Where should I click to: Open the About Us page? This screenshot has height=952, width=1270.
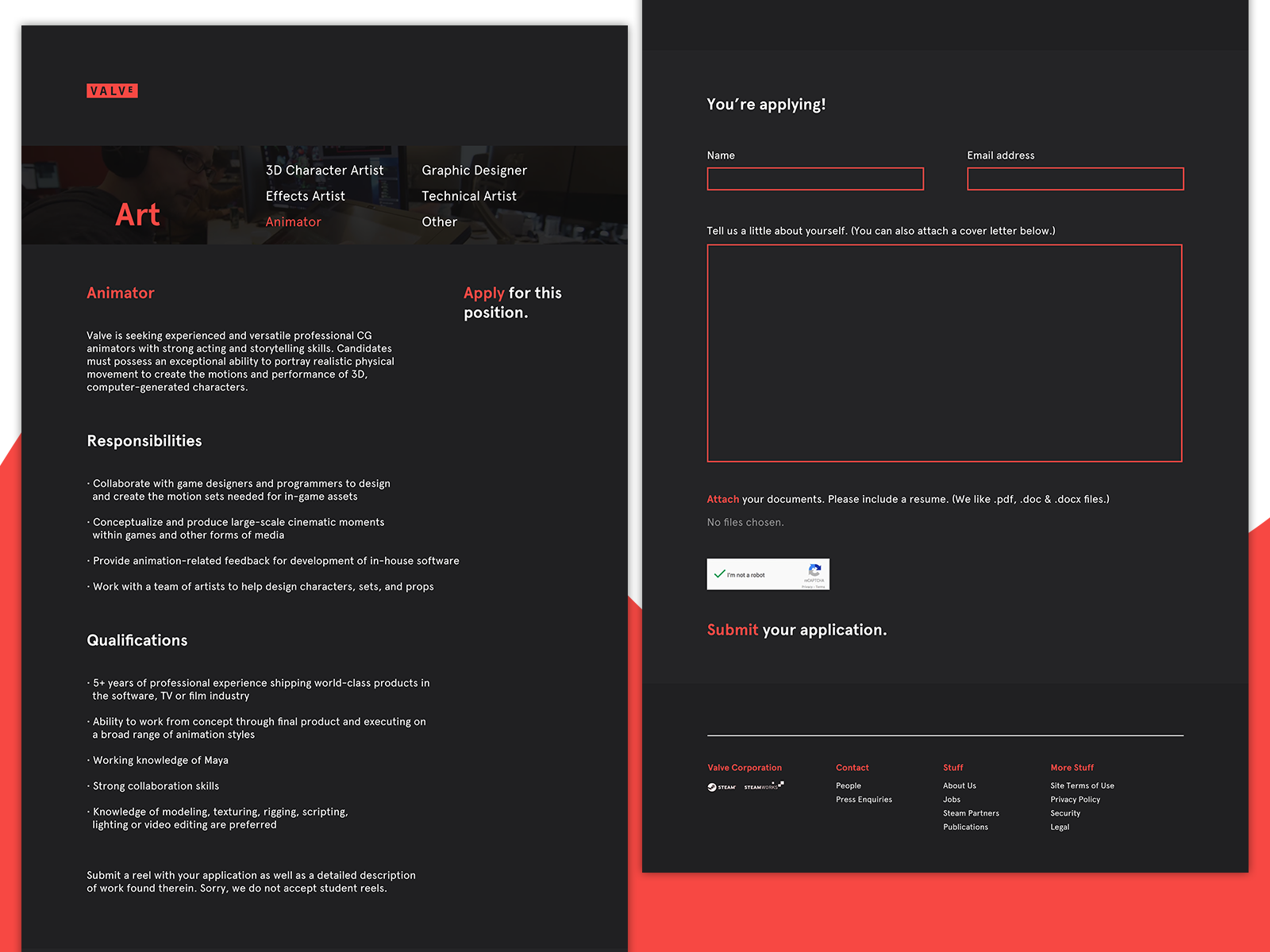click(959, 785)
